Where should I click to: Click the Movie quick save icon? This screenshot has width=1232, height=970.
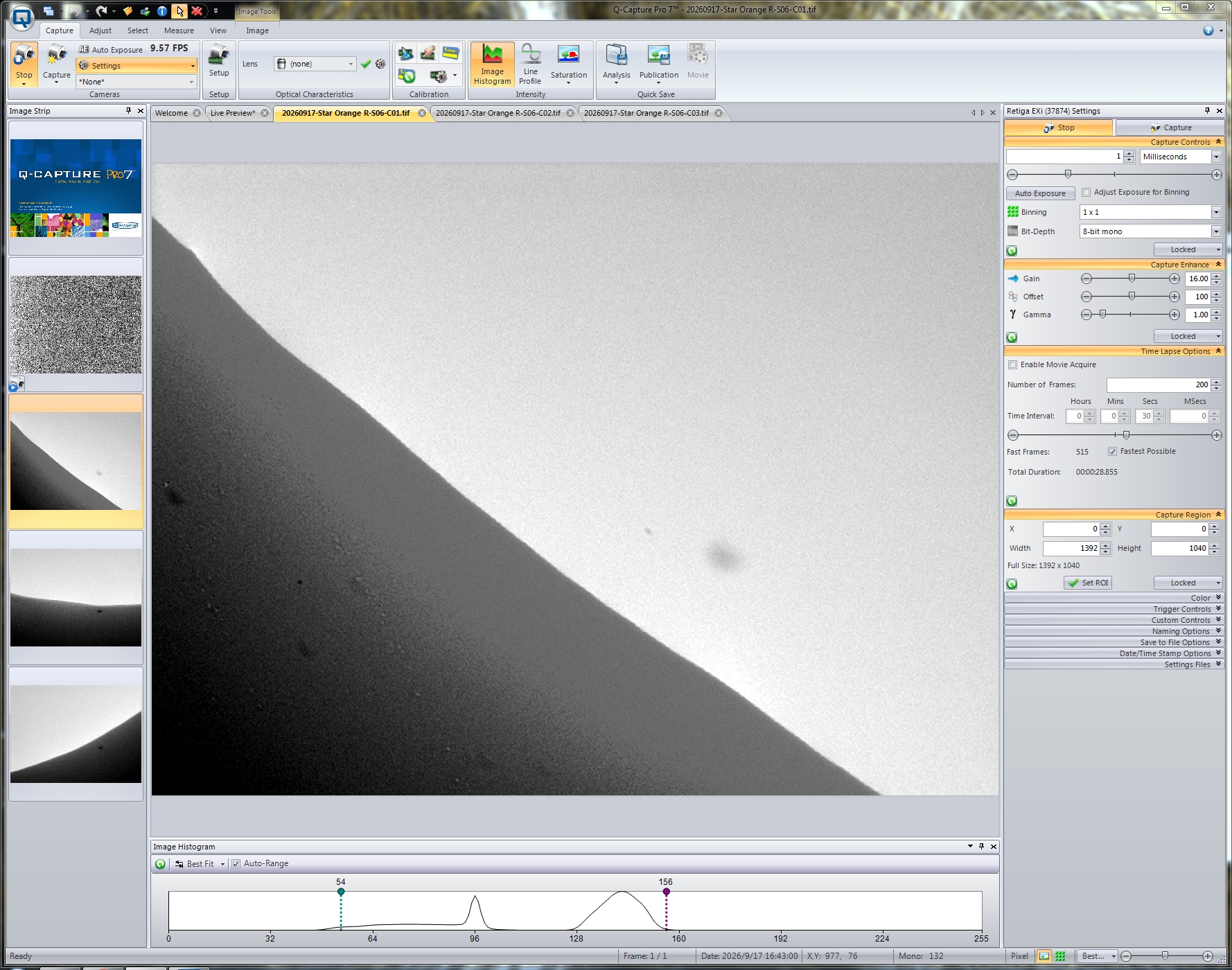(x=698, y=62)
